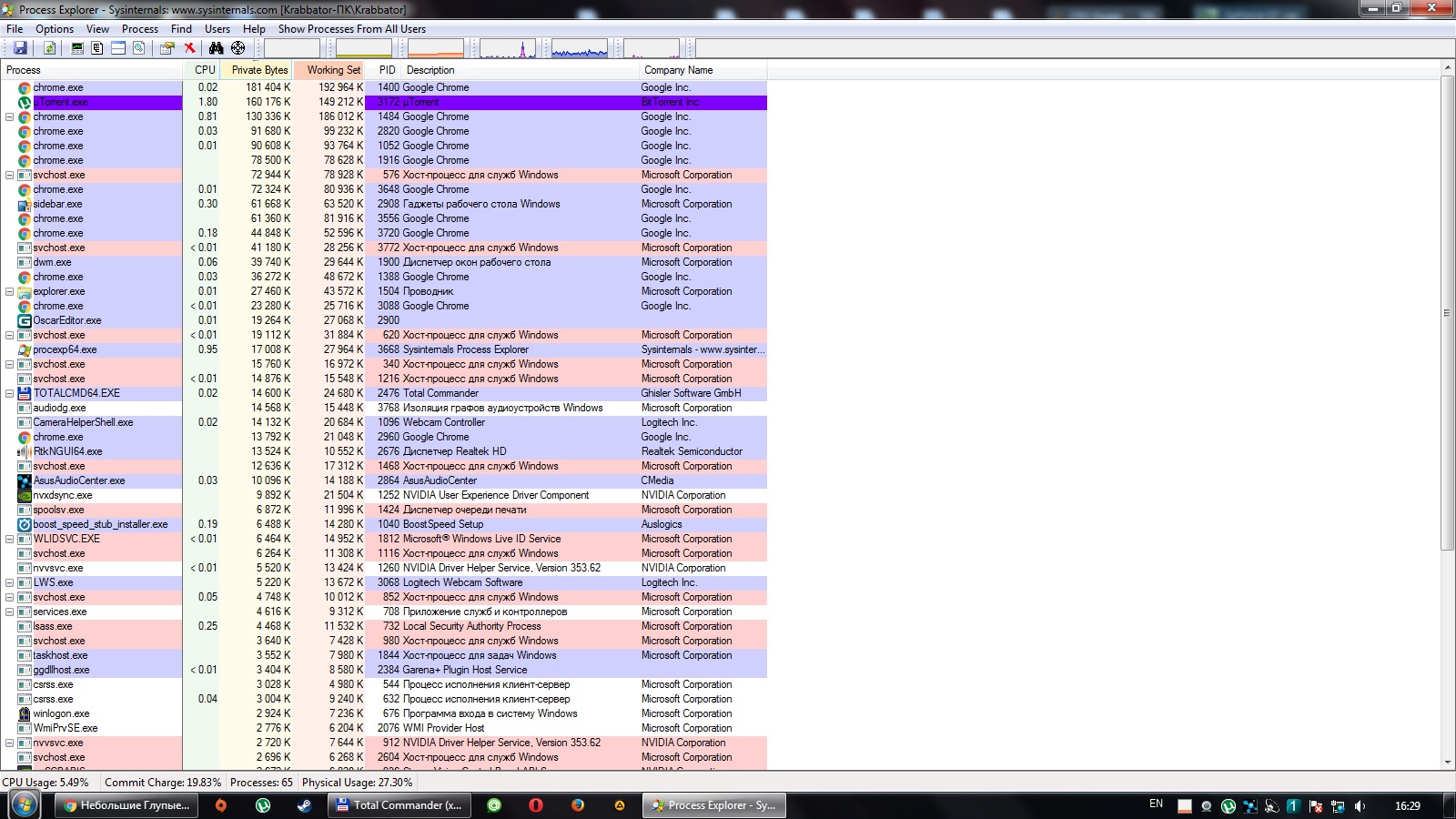Collapse the svchost.exe PID 576 tree node
Screen dimensions: 1456x819
(9, 175)
